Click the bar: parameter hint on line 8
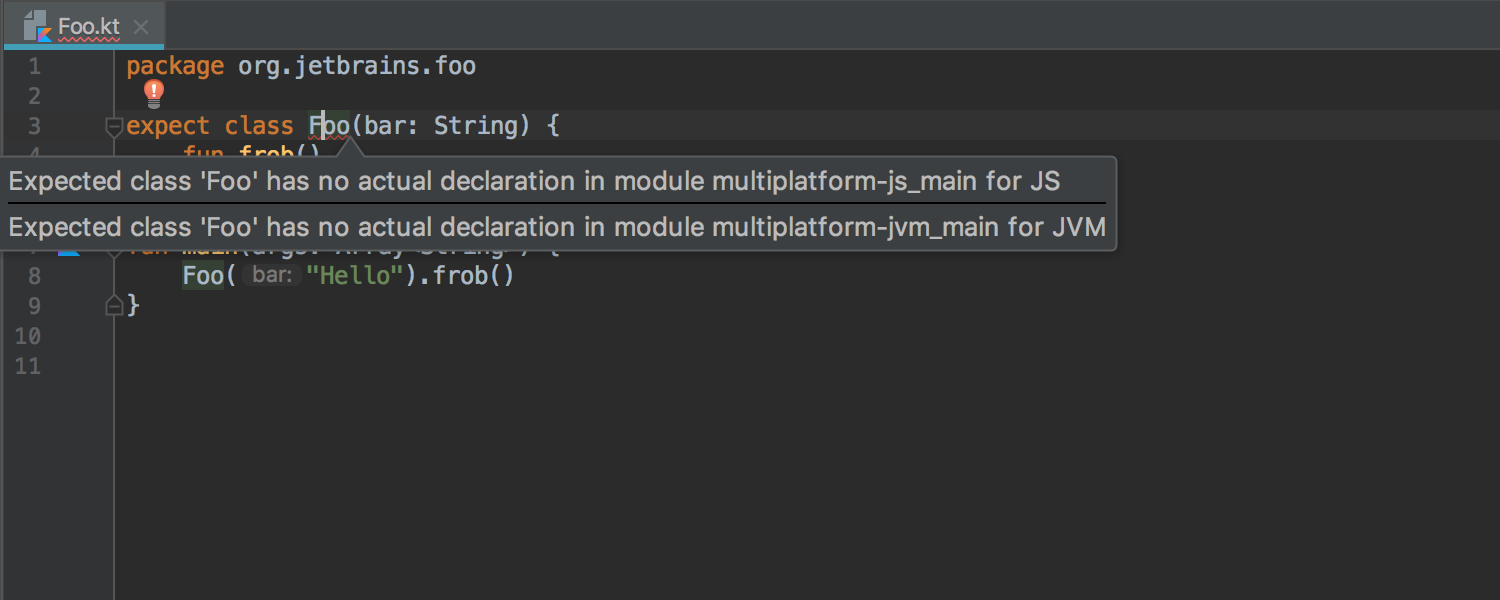 (x=271, y=275)
